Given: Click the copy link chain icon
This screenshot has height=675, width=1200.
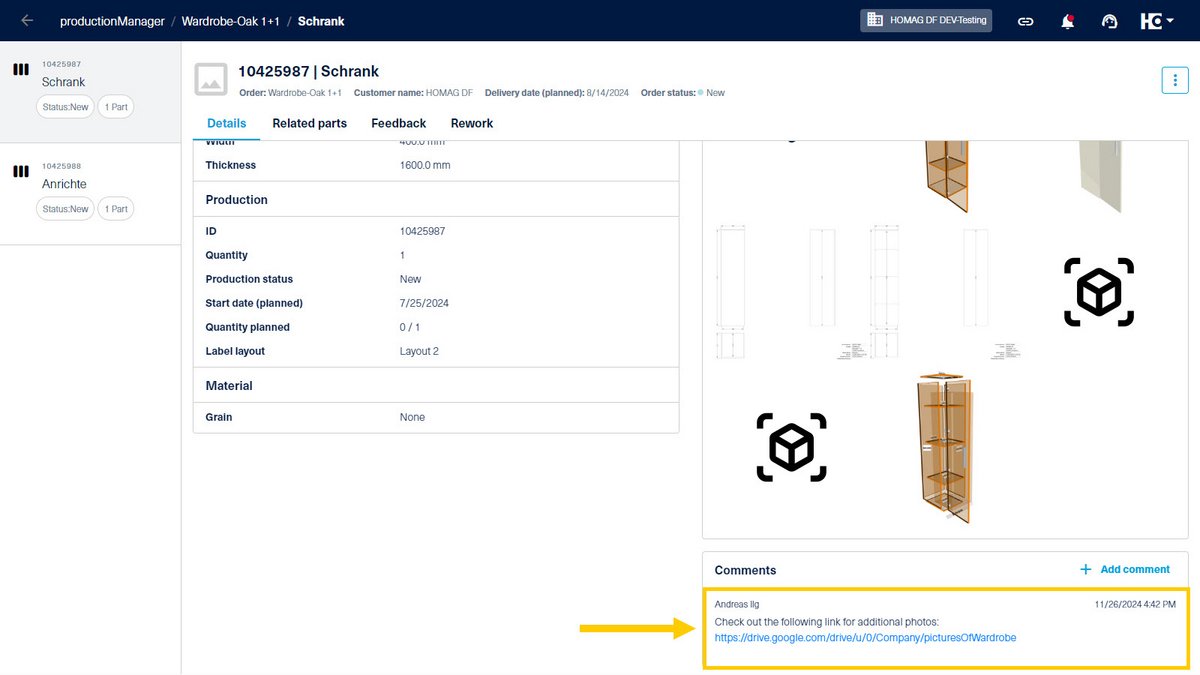Looking at the screenshot, I should [x=1025, y=20].
